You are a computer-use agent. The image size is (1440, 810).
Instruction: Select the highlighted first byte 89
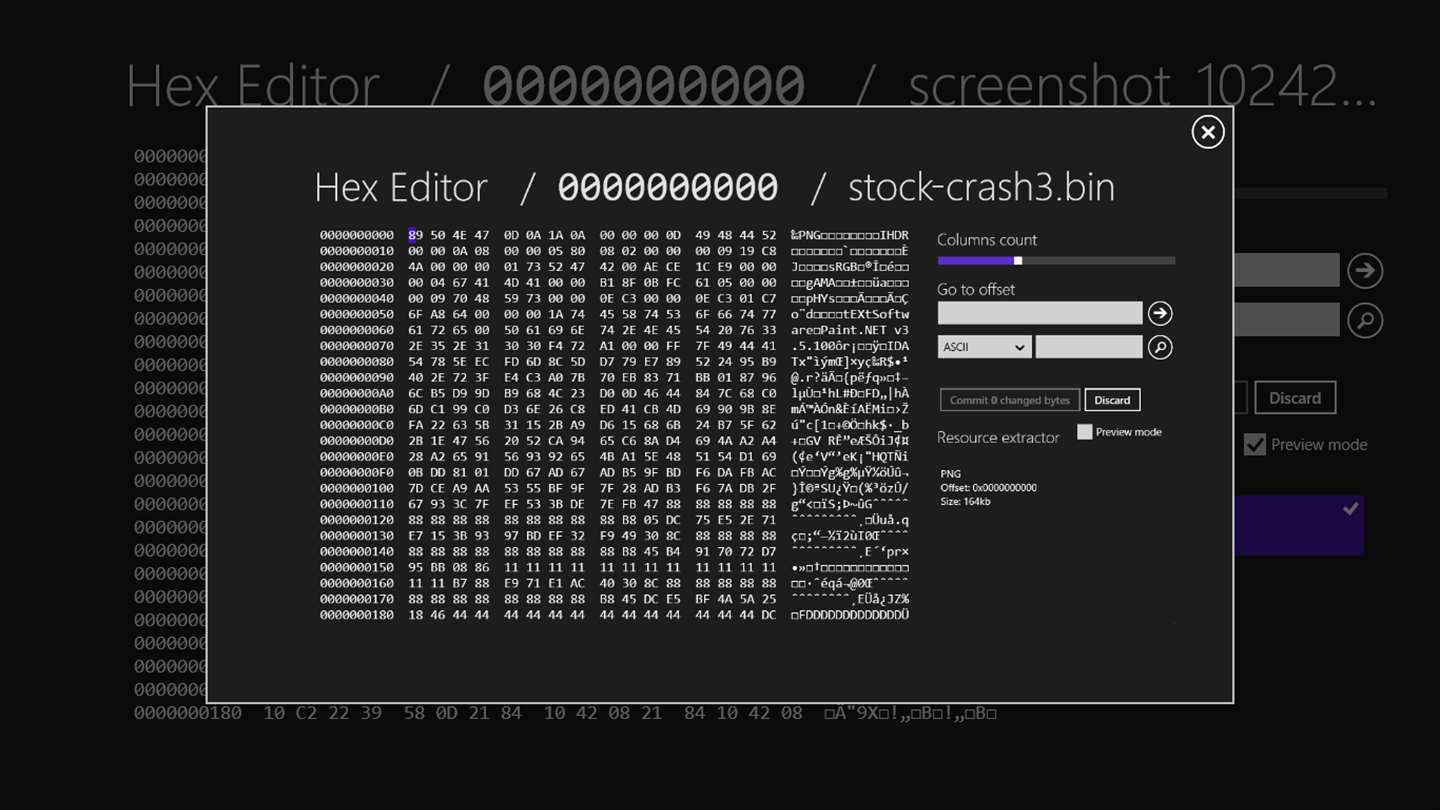(x=413, y=236)
